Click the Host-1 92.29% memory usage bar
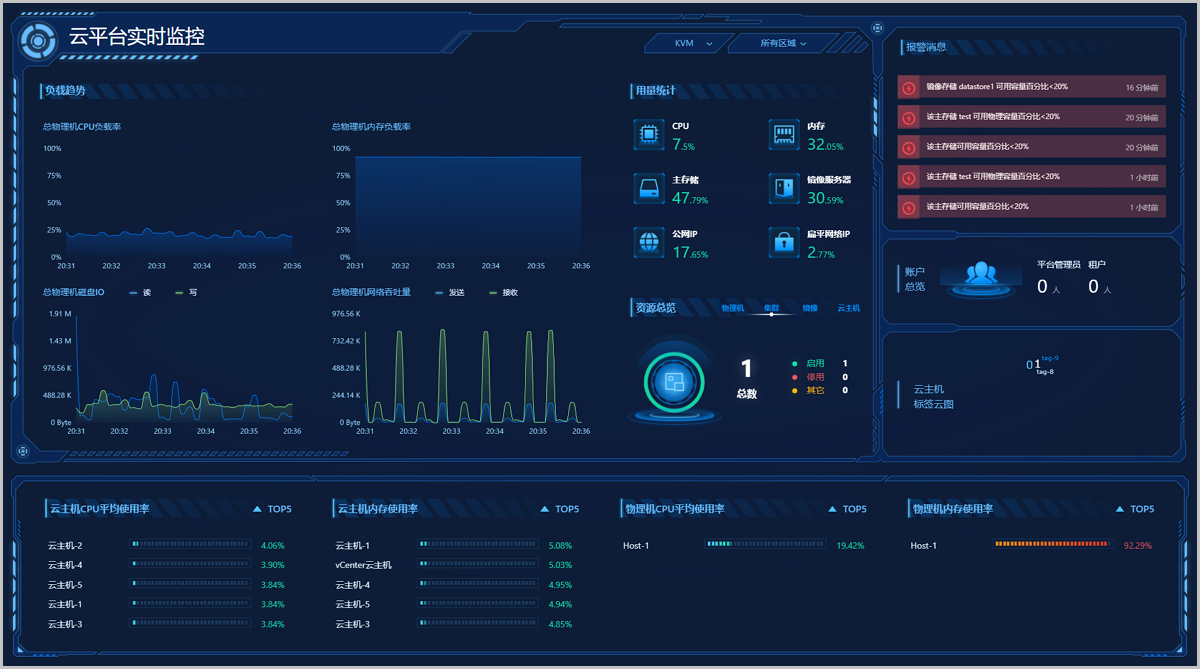The image size is (1200, 669). pos(1053,545)
